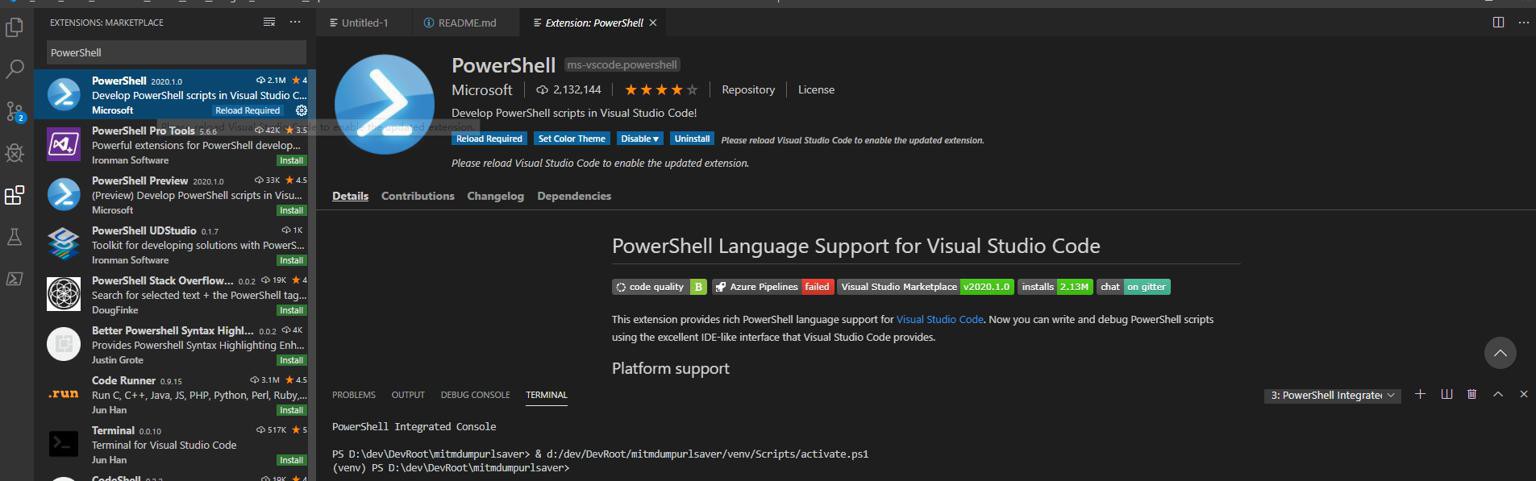The height and width of the screenshot is (481, 1536).
Task: Install PowerShell UDStudio
Action: tap(291, 260)
